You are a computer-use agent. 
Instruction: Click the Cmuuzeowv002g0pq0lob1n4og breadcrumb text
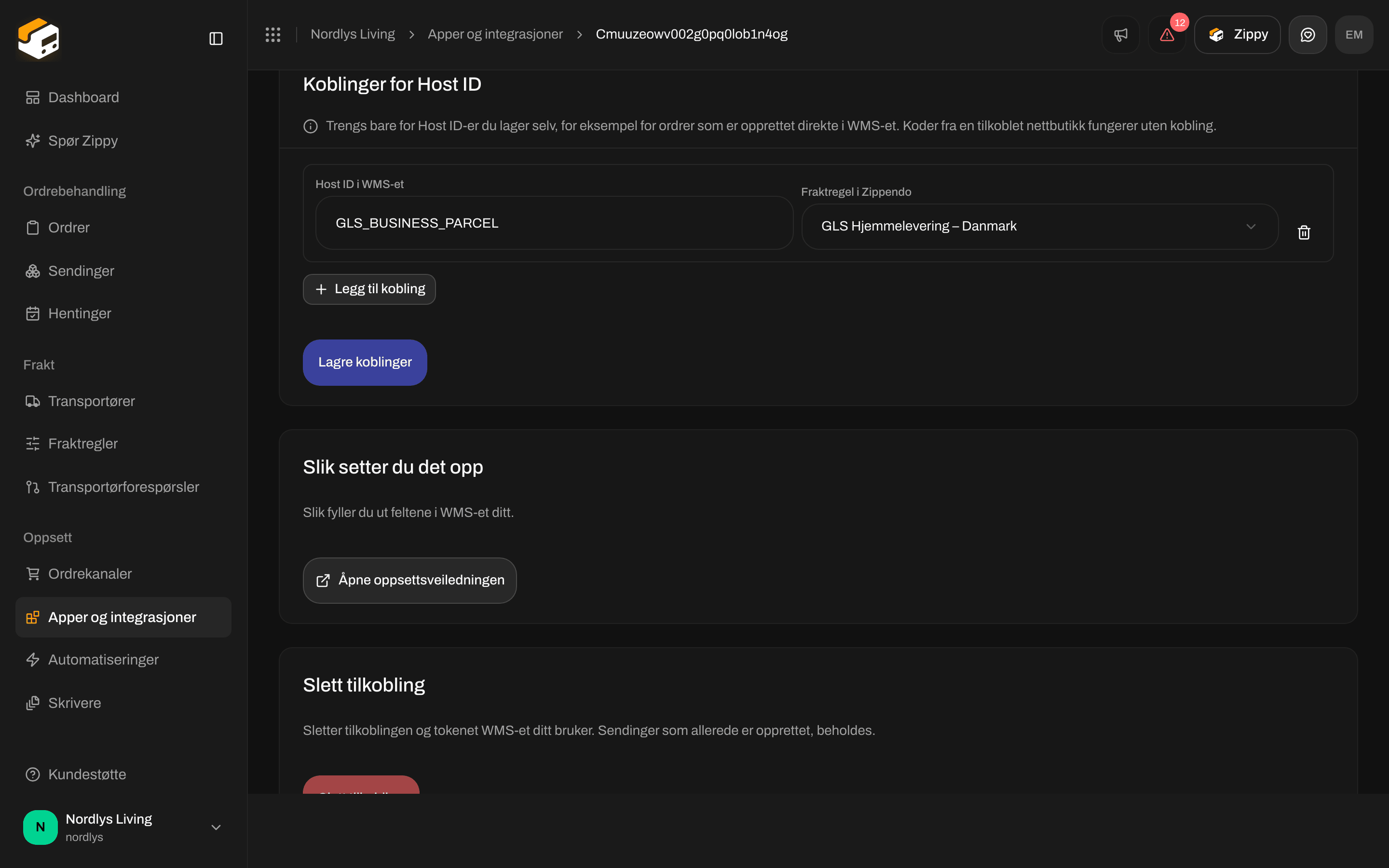point(692,34)
